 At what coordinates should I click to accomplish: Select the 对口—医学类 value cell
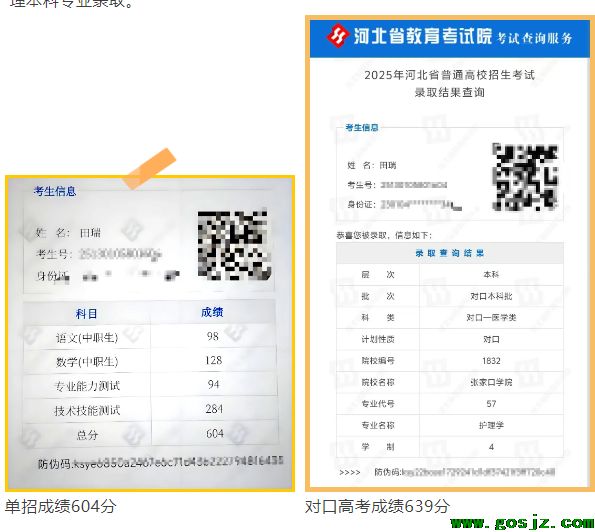tap(491, 318)
